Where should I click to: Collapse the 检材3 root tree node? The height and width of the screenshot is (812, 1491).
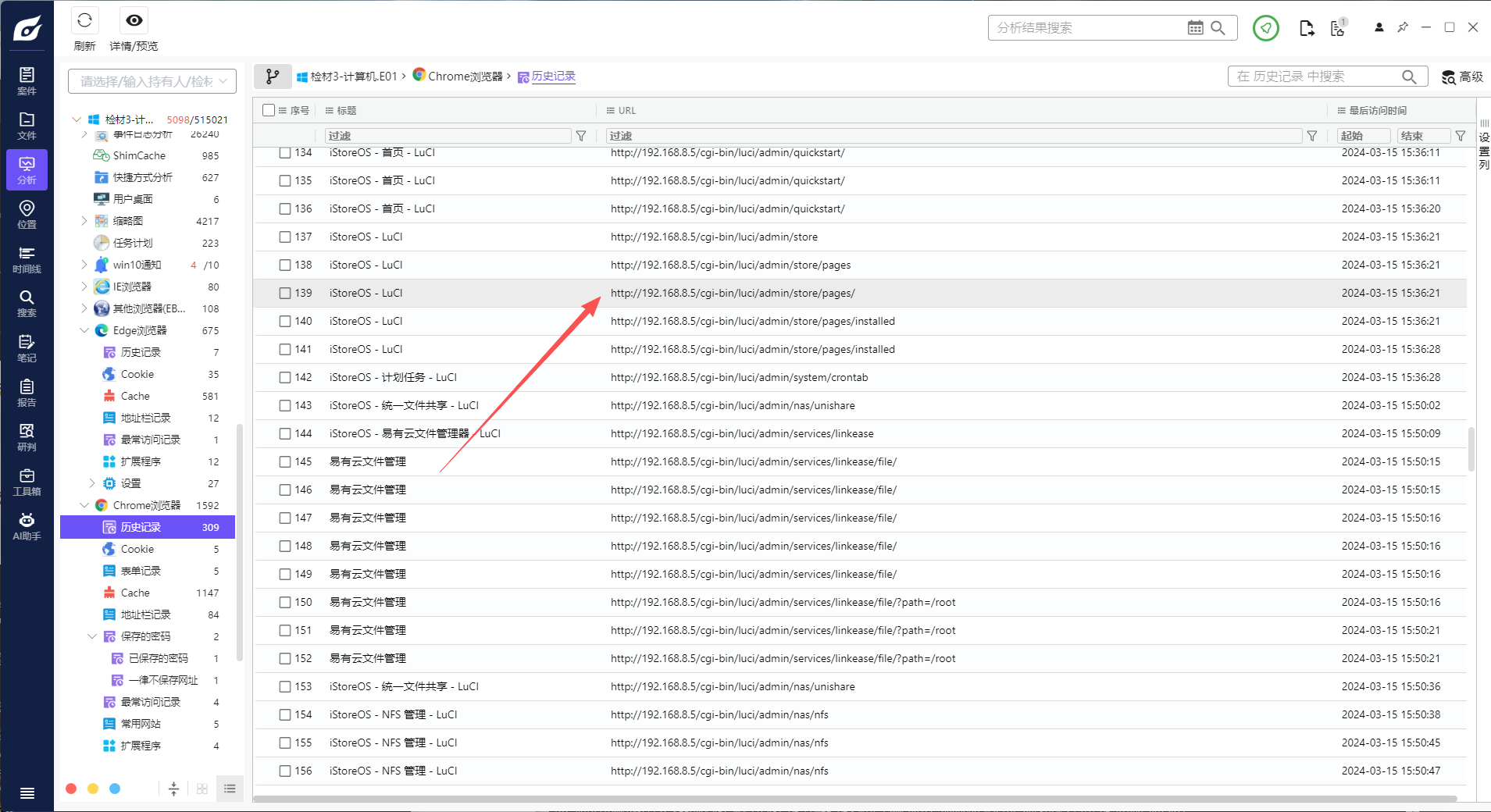click(x=77, y=119)
